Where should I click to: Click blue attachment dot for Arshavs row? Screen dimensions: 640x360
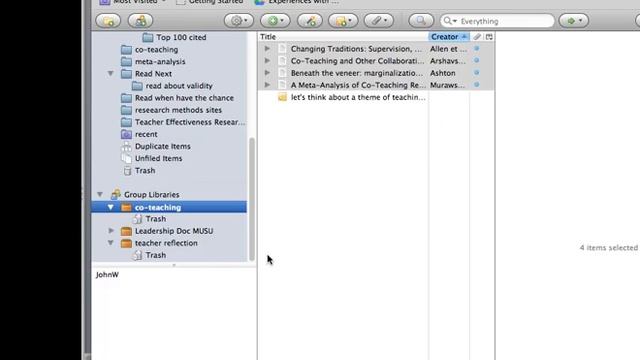click(476, 60)
